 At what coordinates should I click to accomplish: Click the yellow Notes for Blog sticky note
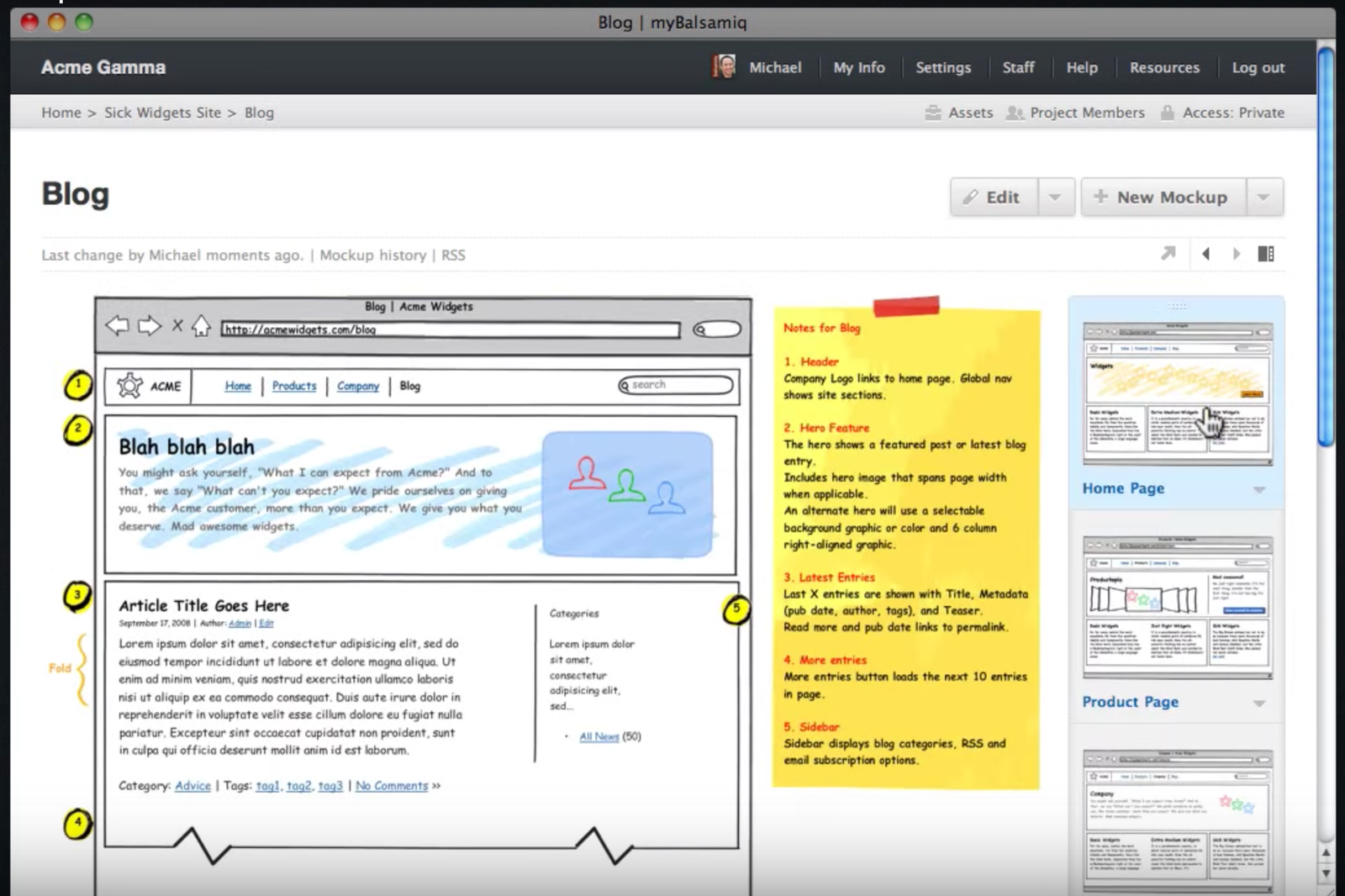click(906, 547)
